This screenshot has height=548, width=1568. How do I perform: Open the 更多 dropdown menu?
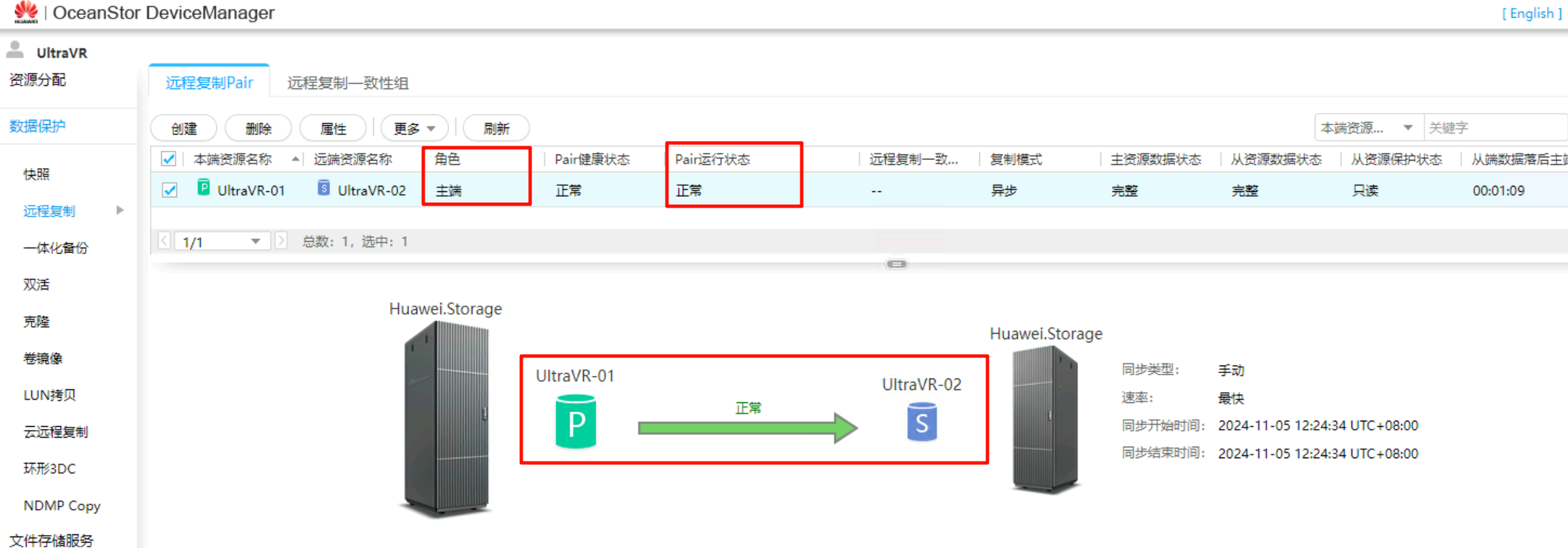click(x=414, y=128)
